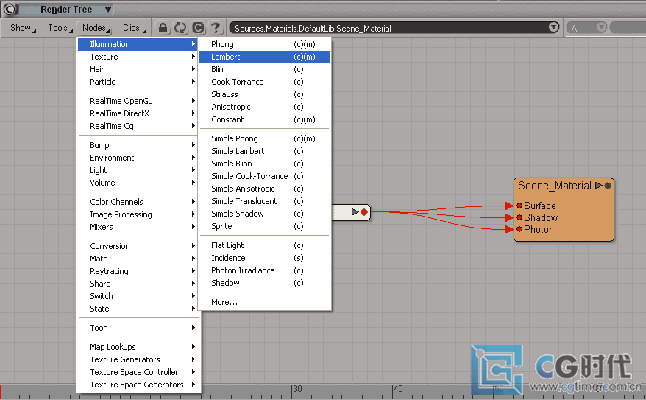The height and width of the screenshot is (400, 646).
Task: Expand the Texture Generators submenu
Action: click(x=138, y=360)
